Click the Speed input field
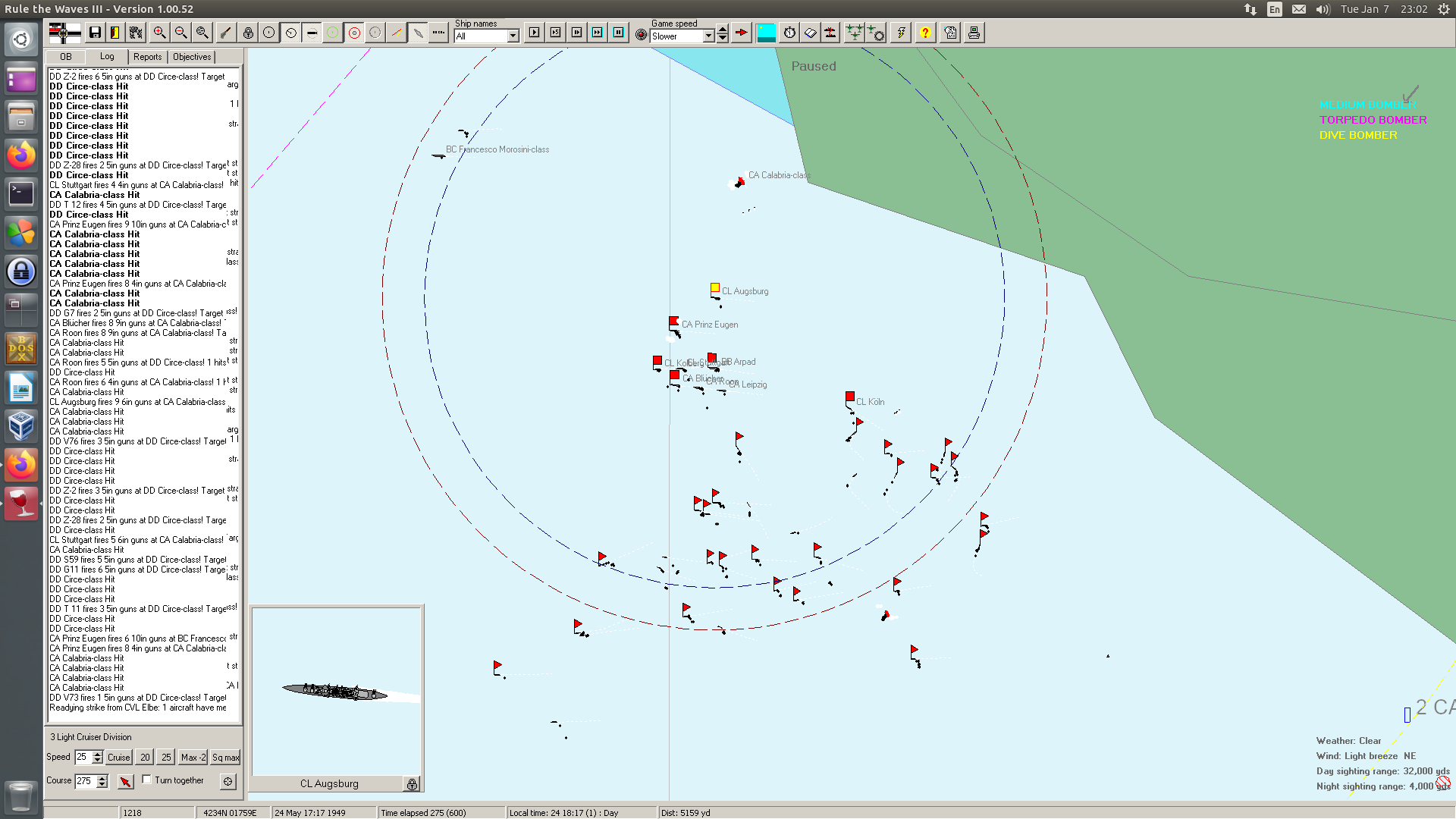The image size is (1456, 819). (83, 757)
